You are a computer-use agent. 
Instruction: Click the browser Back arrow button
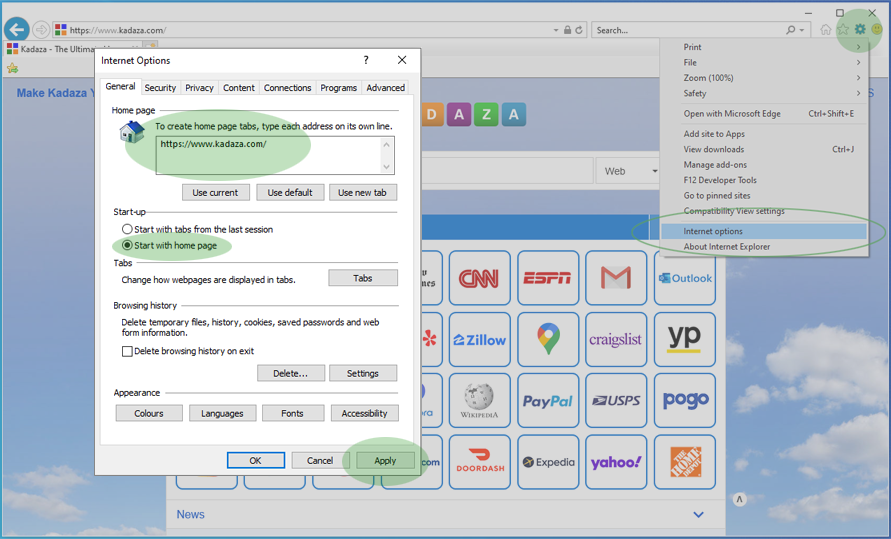[17, 30]
